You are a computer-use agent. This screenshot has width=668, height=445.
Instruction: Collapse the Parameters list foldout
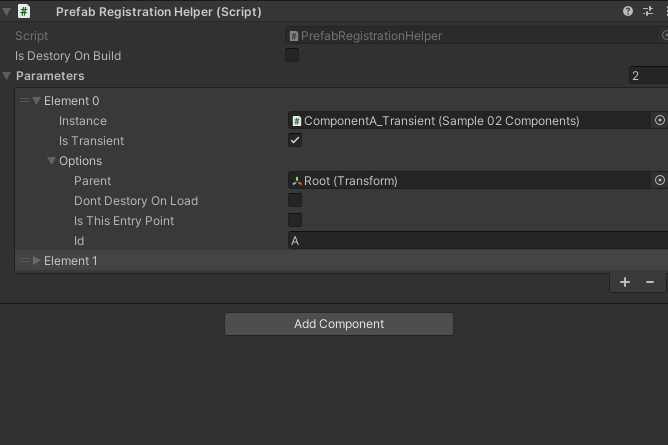(6, 76)
